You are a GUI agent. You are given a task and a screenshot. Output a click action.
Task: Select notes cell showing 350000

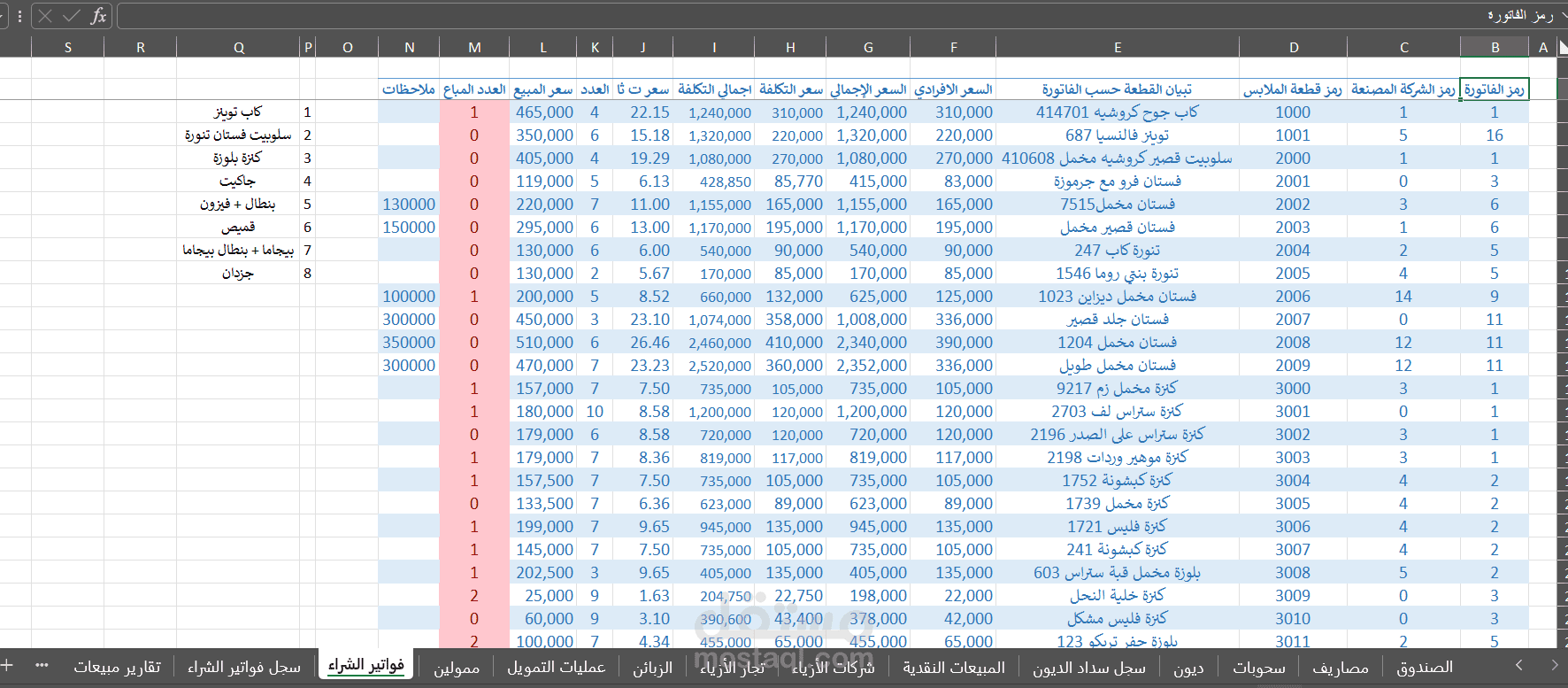click(409, 343)
